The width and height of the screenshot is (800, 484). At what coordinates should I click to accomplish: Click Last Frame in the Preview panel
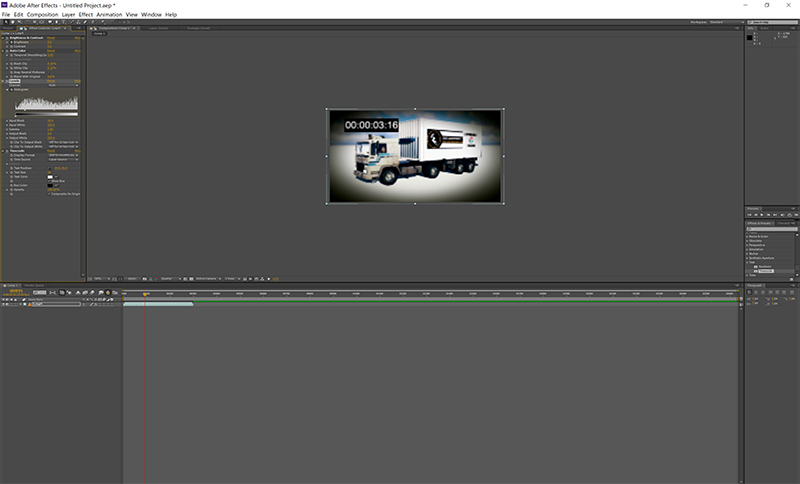(775, 215)
